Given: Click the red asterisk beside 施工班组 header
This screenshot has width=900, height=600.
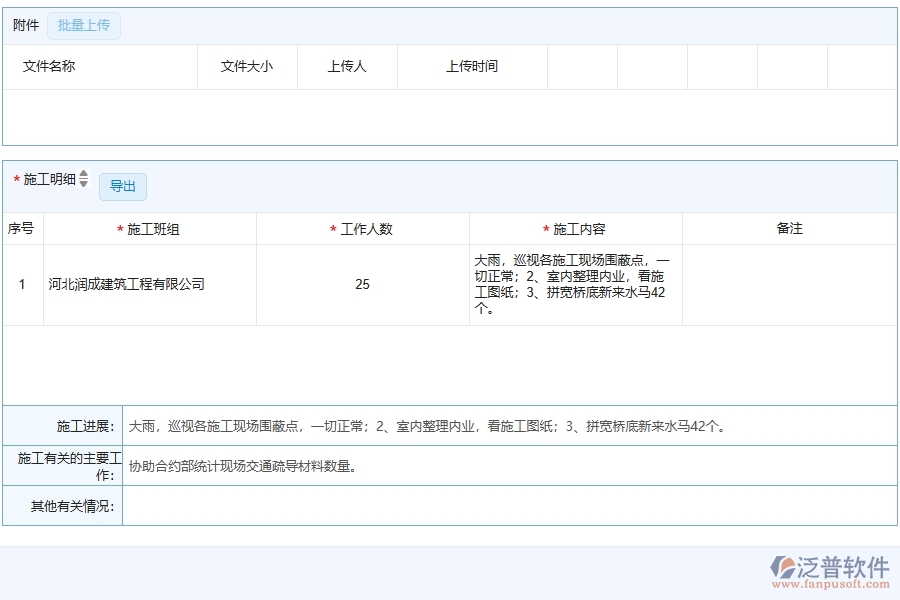Looking at the screenshot, I should [x=121, y=228].
